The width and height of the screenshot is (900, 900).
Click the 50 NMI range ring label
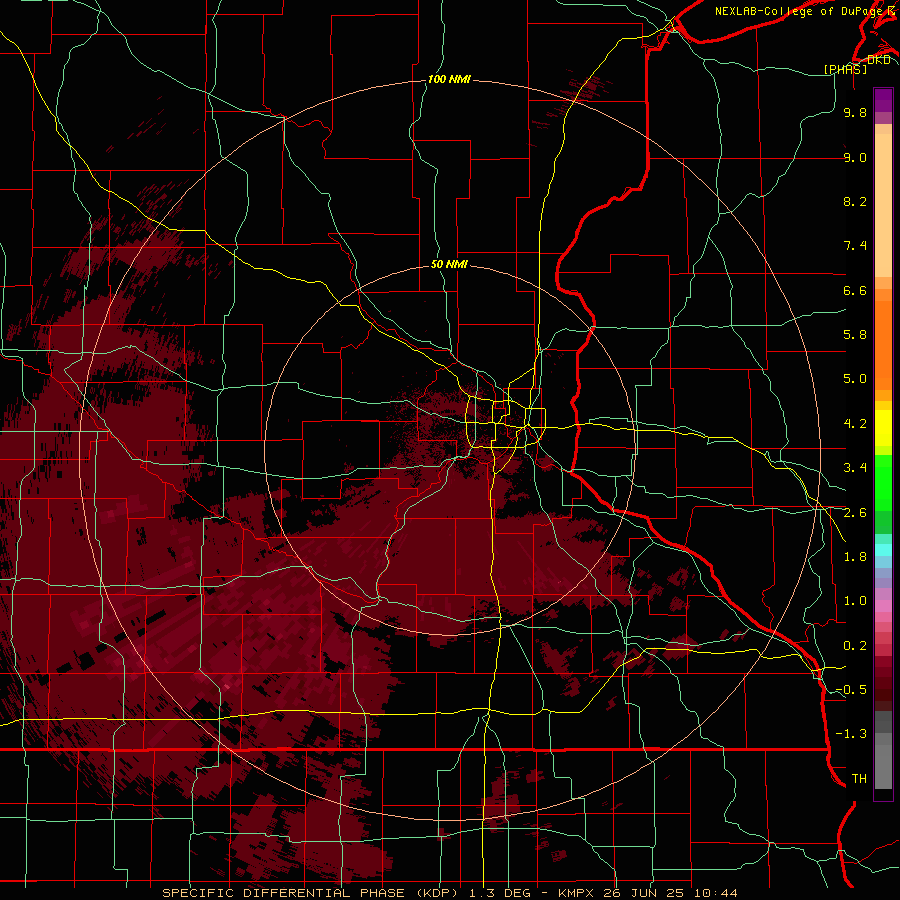coord(449,264)
